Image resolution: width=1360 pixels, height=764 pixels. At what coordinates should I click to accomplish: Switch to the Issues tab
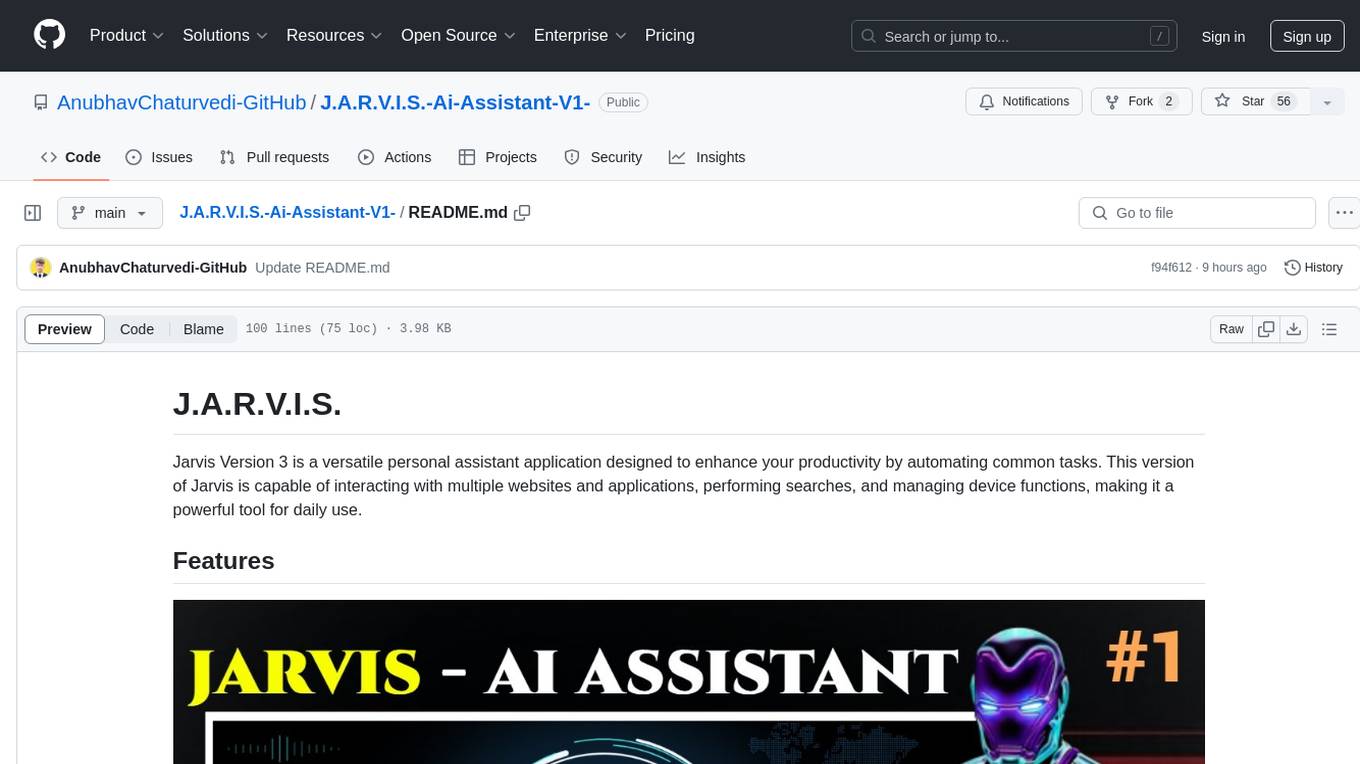159,157
